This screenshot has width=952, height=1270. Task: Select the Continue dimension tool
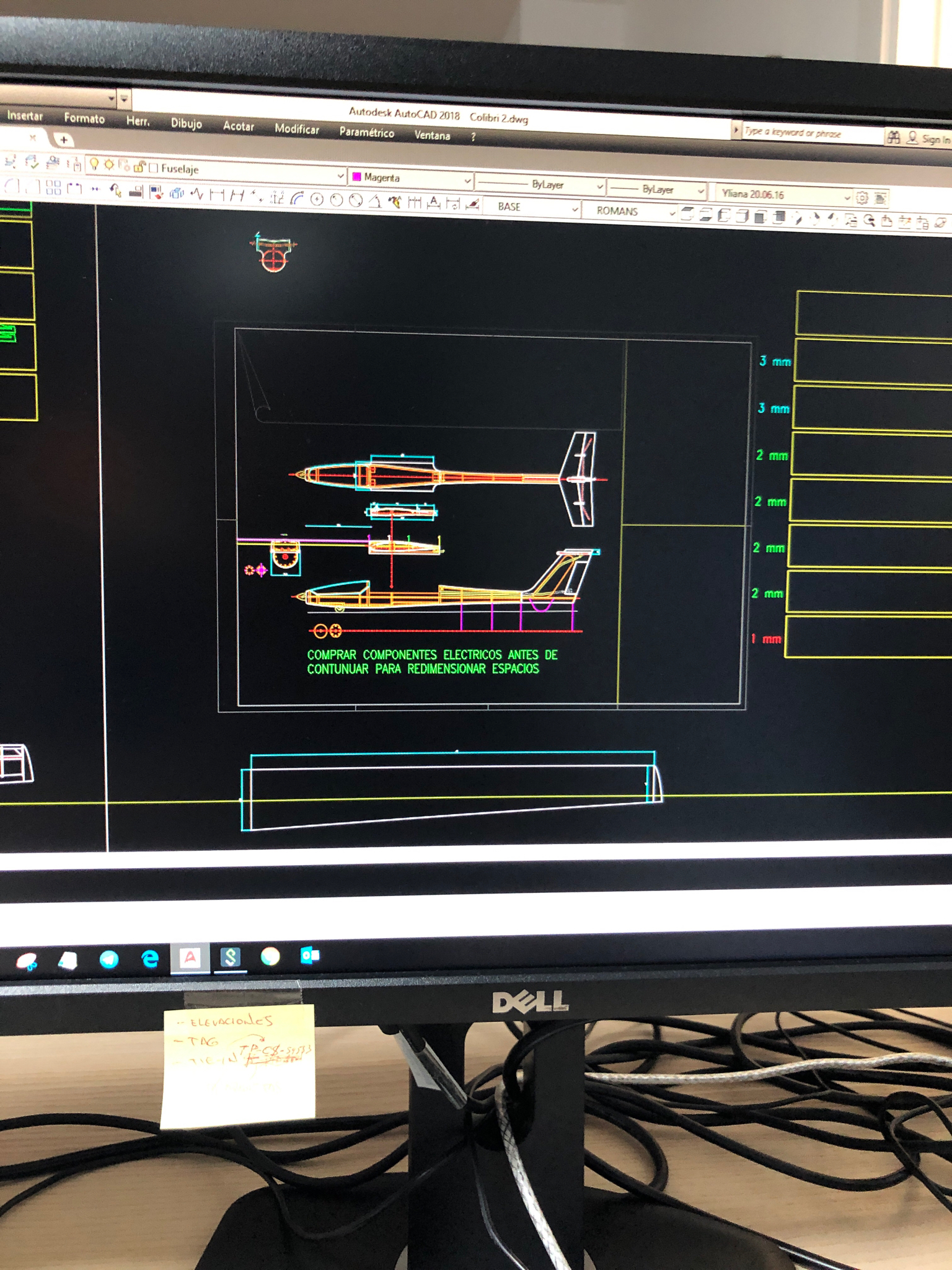[415, 202]
